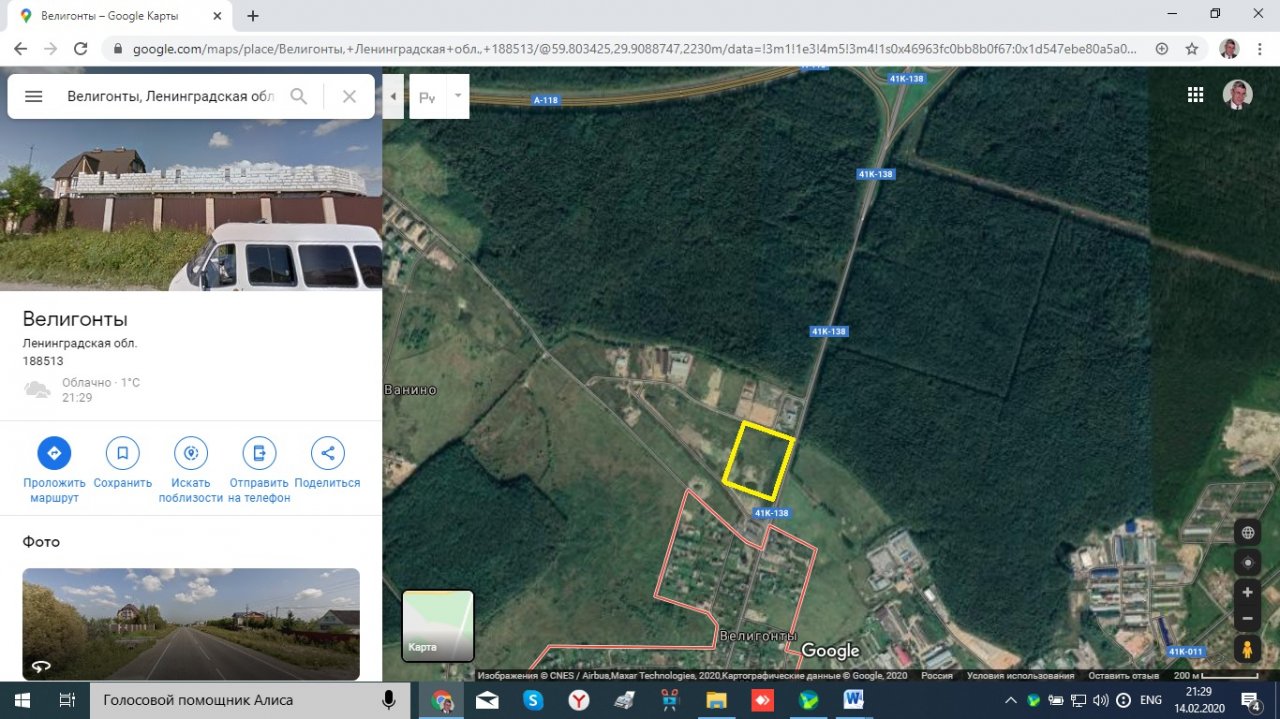Open the Google apps grid

pyautogui.click(x=1195, y=95)
